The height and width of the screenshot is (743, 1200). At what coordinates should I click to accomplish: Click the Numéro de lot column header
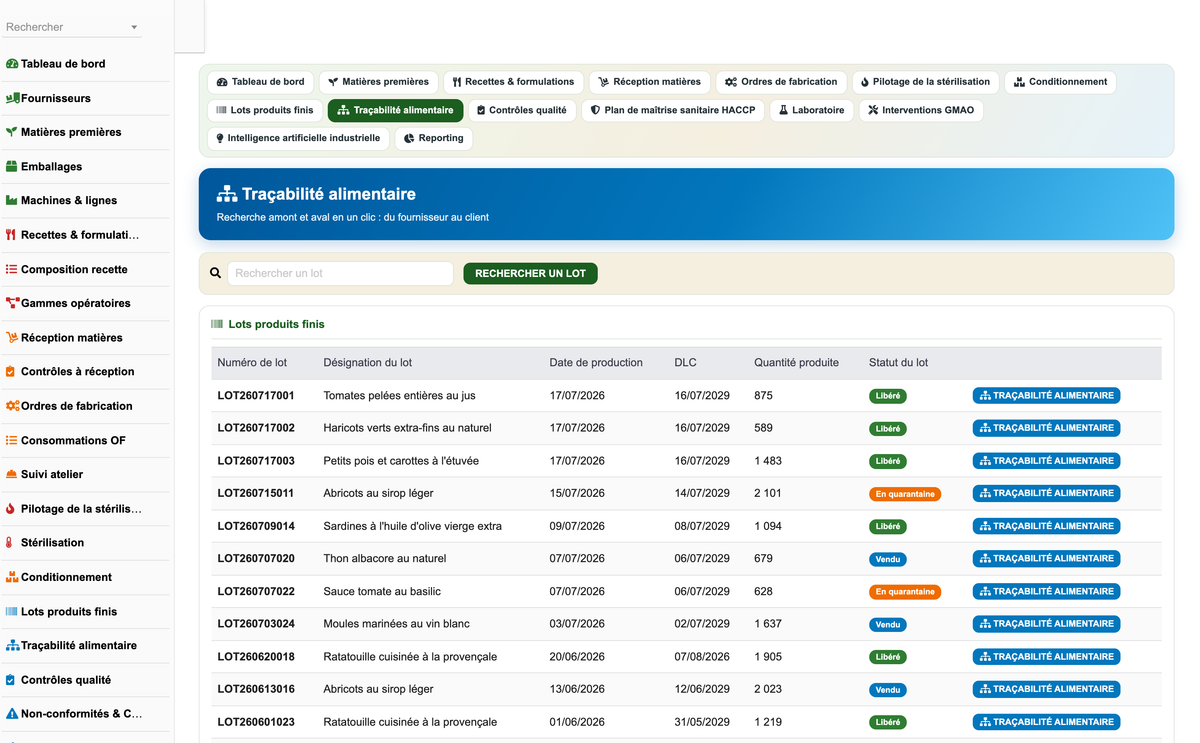(252, 363)
